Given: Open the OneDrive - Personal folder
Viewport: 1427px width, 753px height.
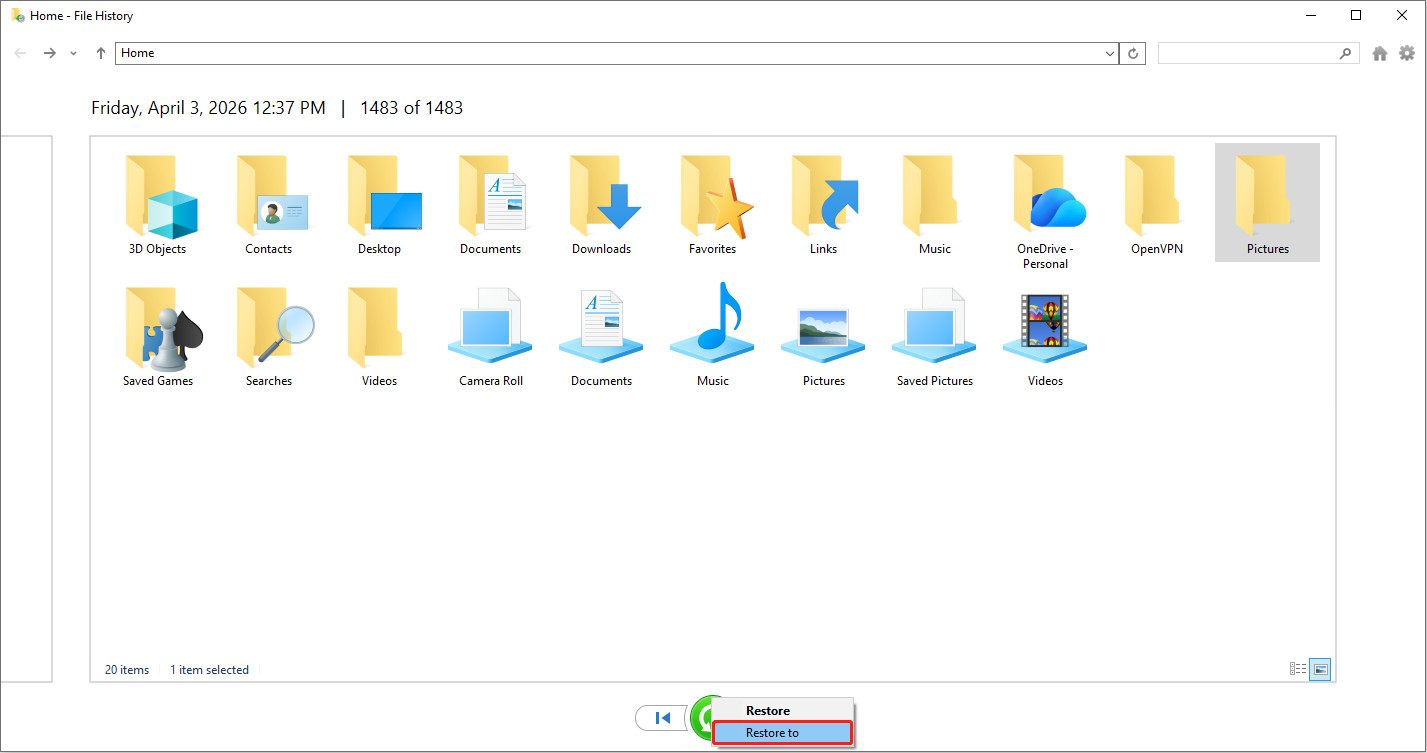Looking at the screenshot, I should click(1044, 200).
